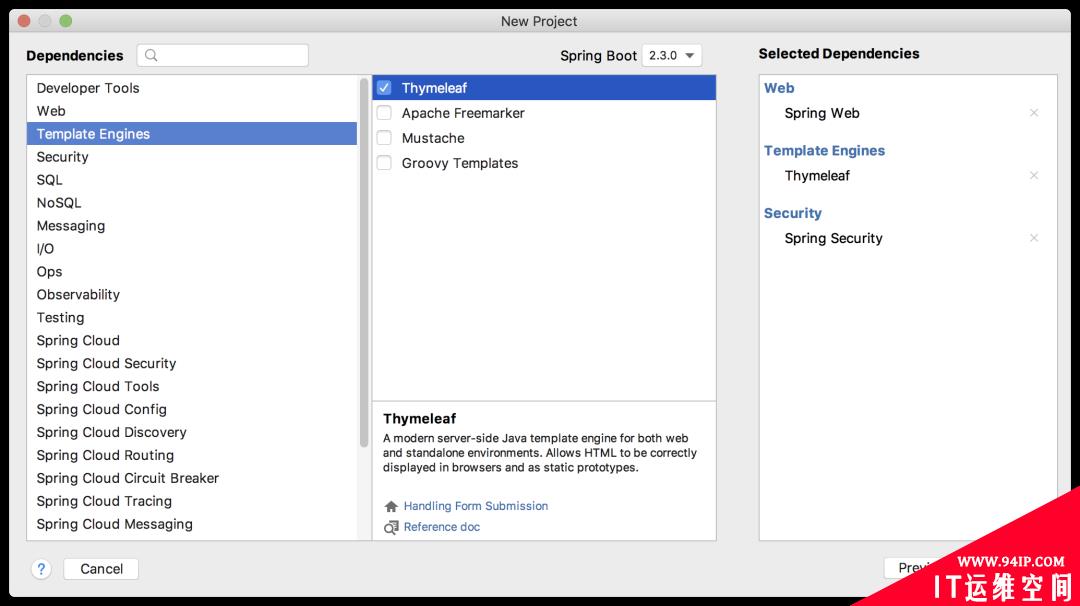Select the Spring Cloud Discovery category
The image size is (1080, 606).
click(192, 432)
